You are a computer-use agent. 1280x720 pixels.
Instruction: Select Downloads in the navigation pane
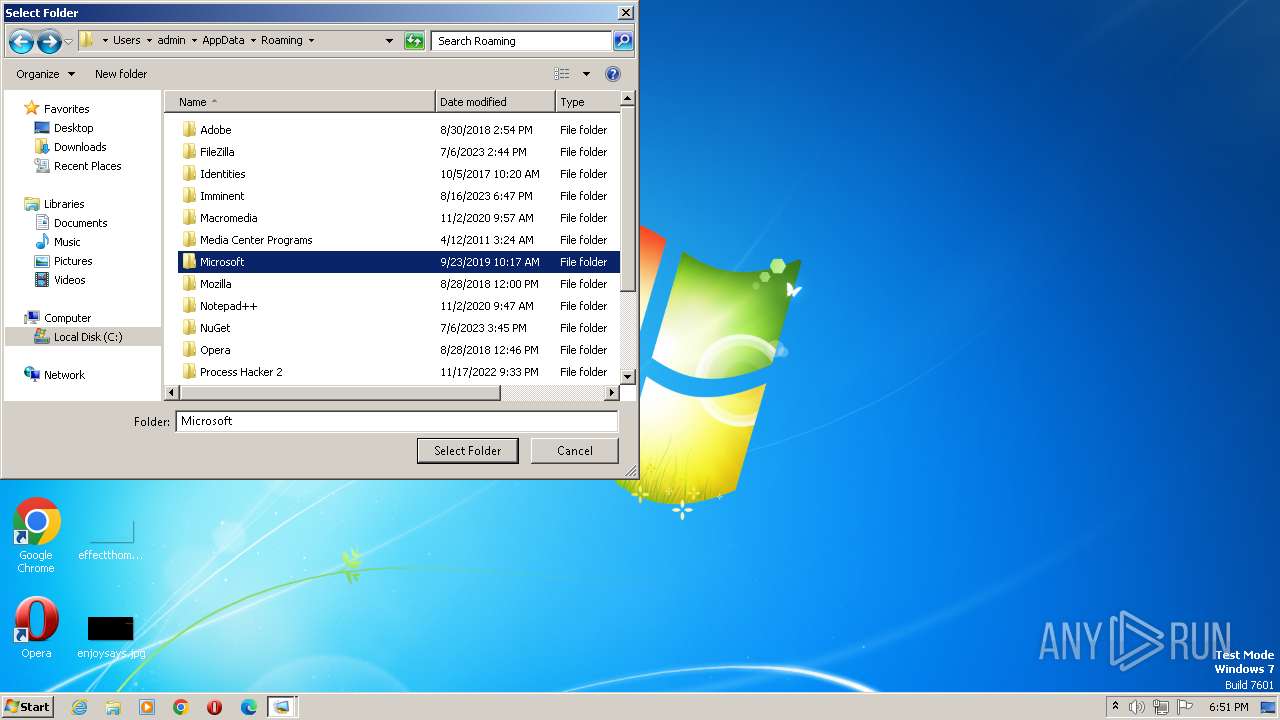click(x=80, y=147)
